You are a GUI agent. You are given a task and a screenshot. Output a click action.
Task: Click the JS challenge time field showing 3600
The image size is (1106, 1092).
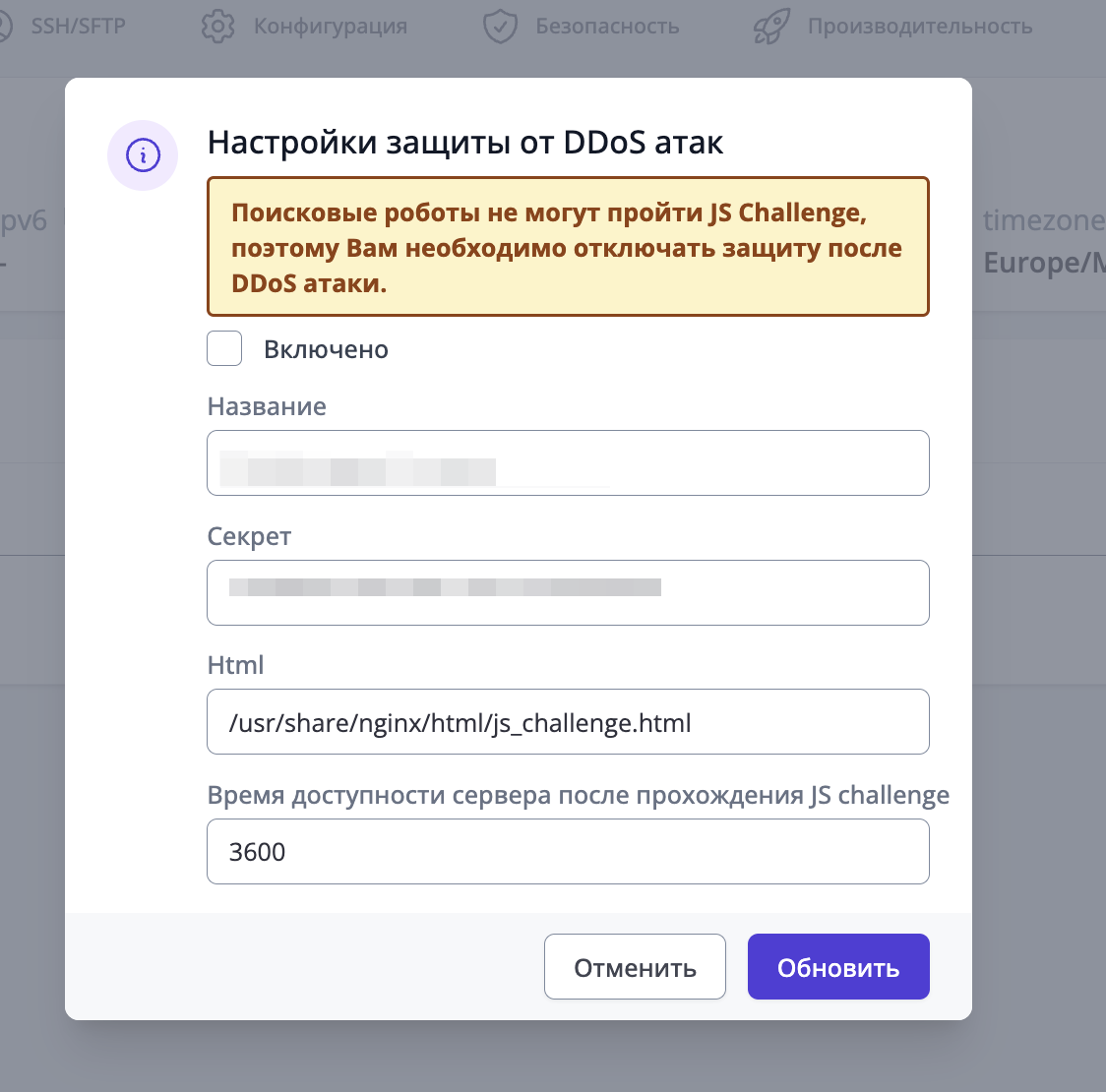[568, 852]
